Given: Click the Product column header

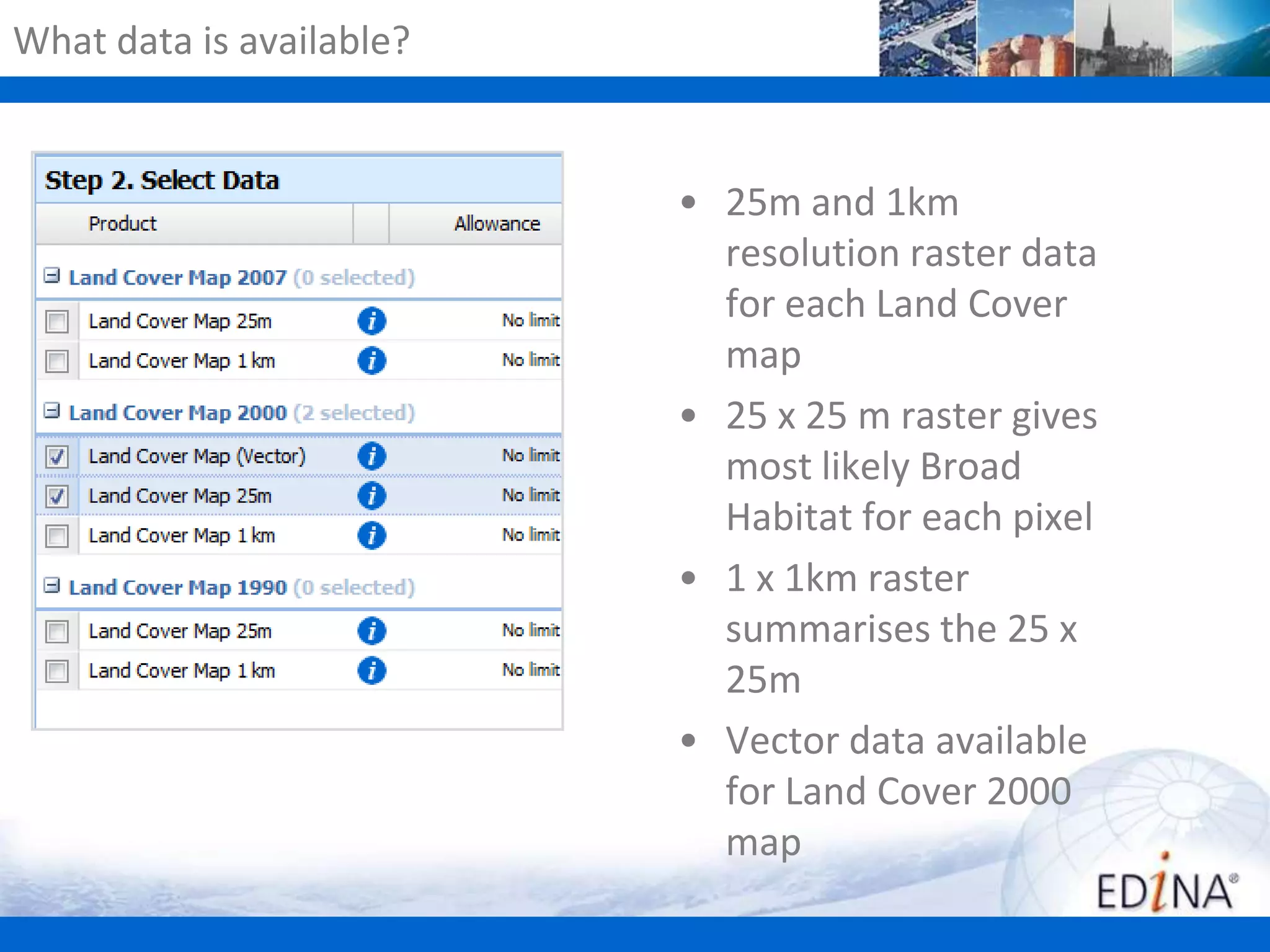Looking at the screenshot, I should pyautogui.click(x=194, y=223).
